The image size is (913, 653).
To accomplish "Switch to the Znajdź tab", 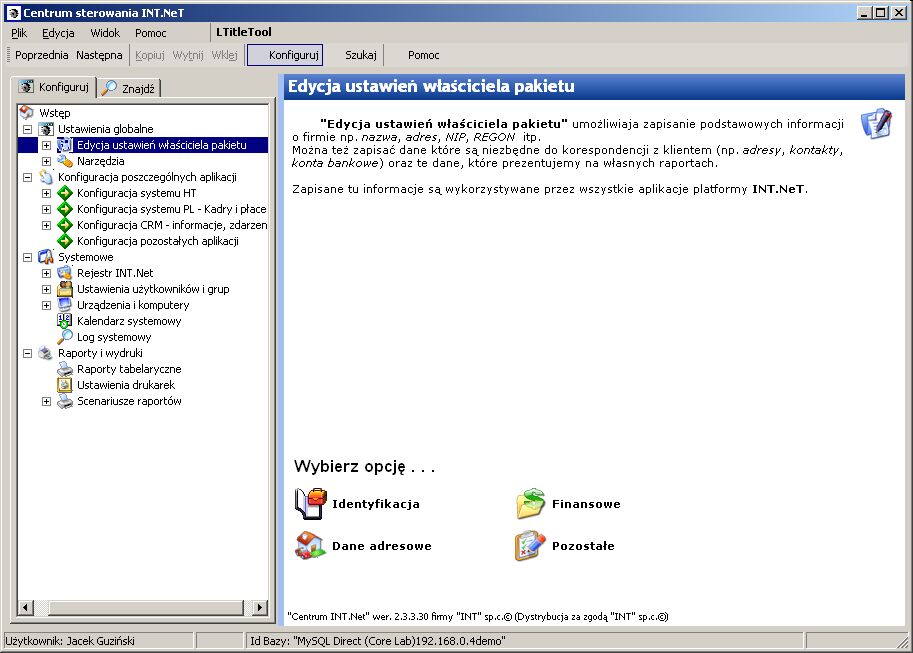I will 128,89.
